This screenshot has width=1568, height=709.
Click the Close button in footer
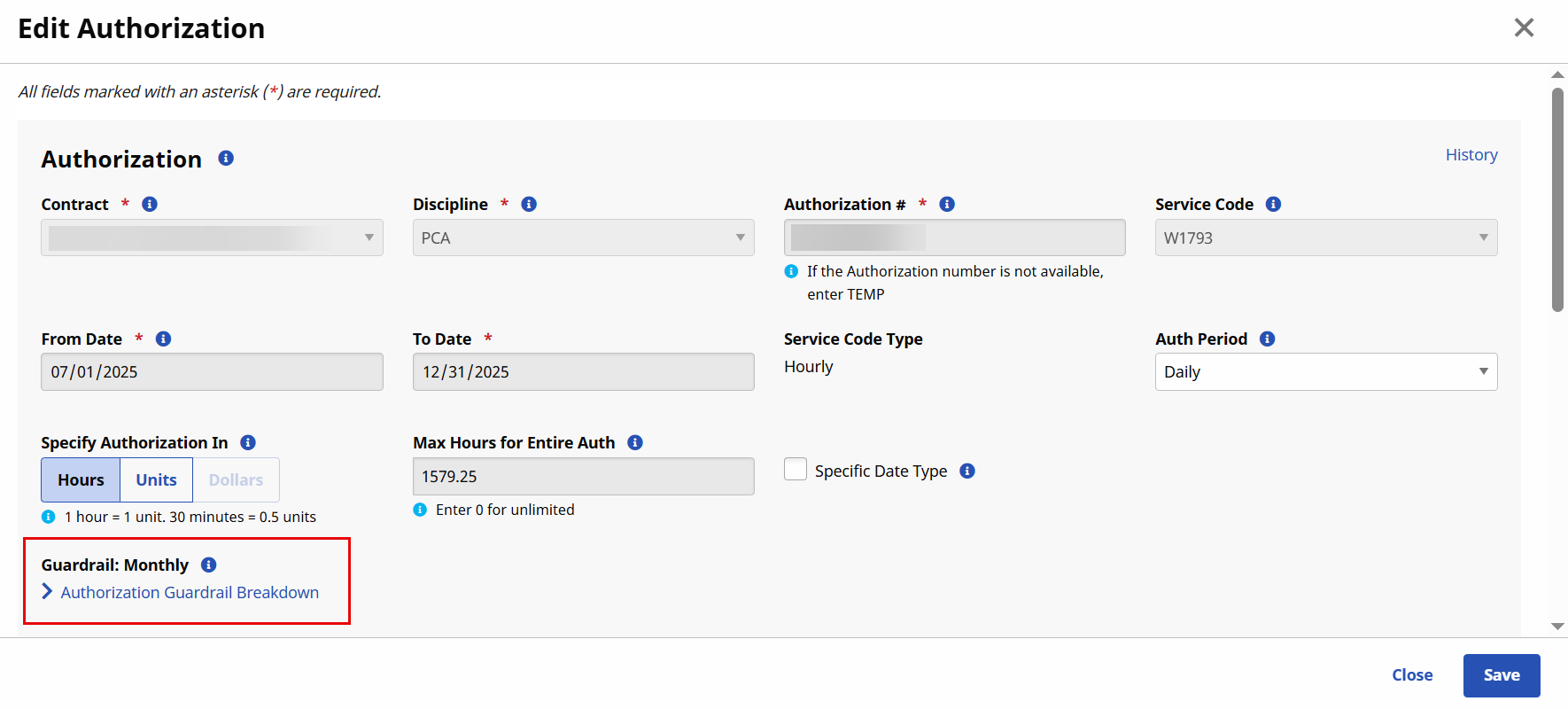1411,675
